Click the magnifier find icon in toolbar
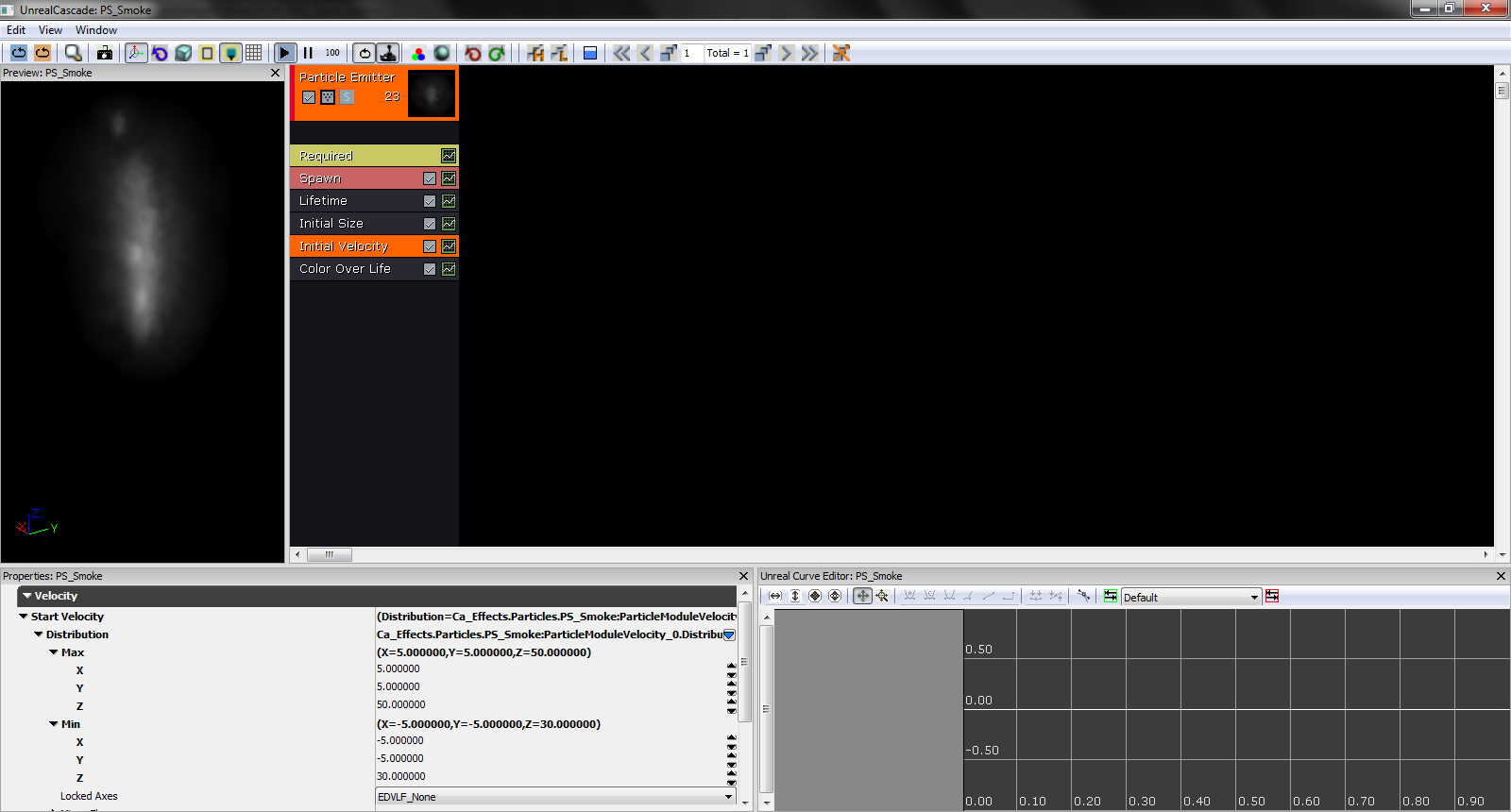Viewport: 1511px width, 812px height. (73, 53)
